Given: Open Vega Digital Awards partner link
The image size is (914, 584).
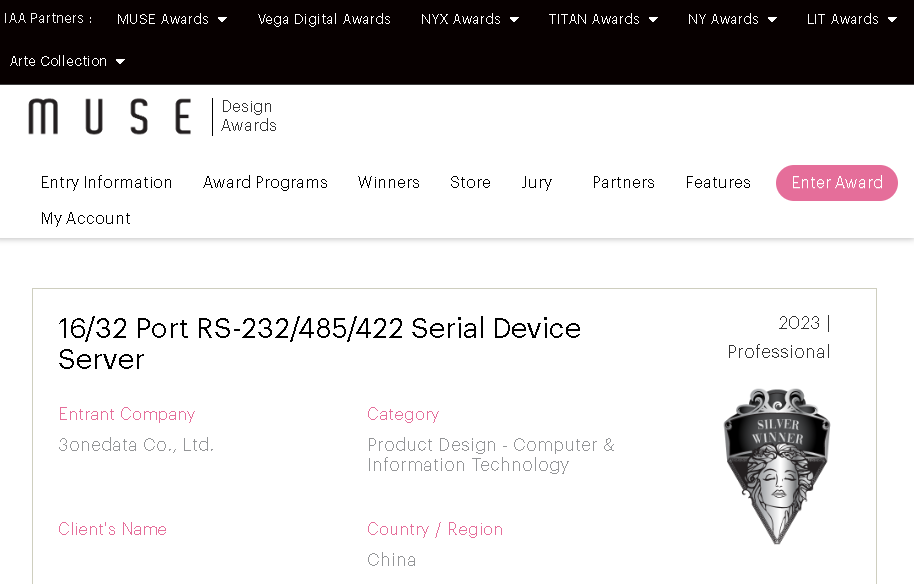Looking at the screenshot, I should pos(324,19).
